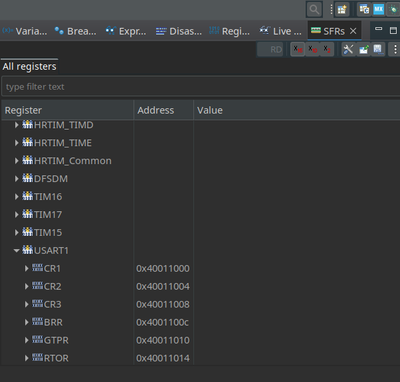Click the TIM15 peripheral icon
Screen dimensions: 400x382
coord(27,232)
